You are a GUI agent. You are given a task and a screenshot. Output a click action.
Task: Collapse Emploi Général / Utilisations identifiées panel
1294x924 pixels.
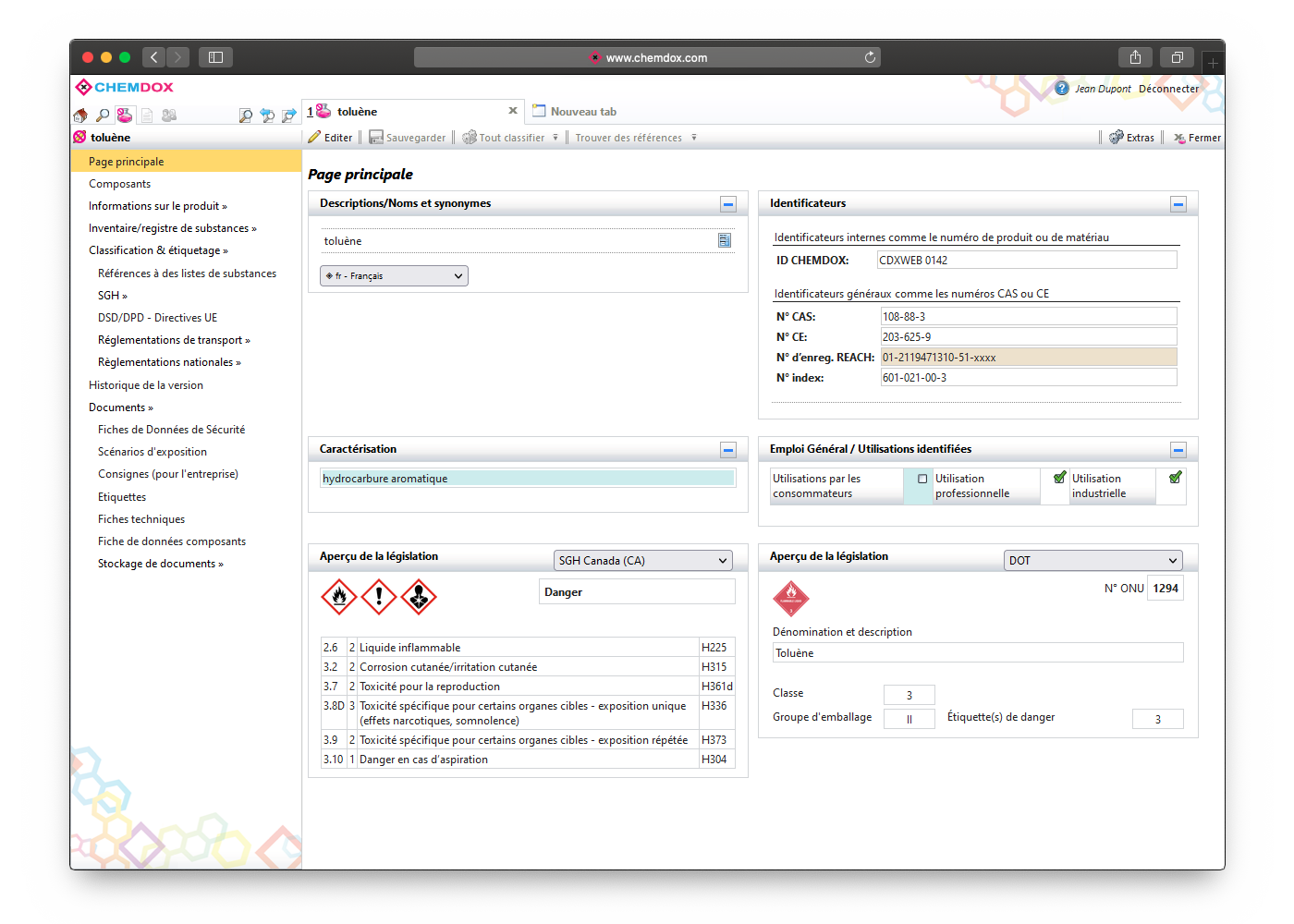pyautogui.click(x=1178, y=450)
